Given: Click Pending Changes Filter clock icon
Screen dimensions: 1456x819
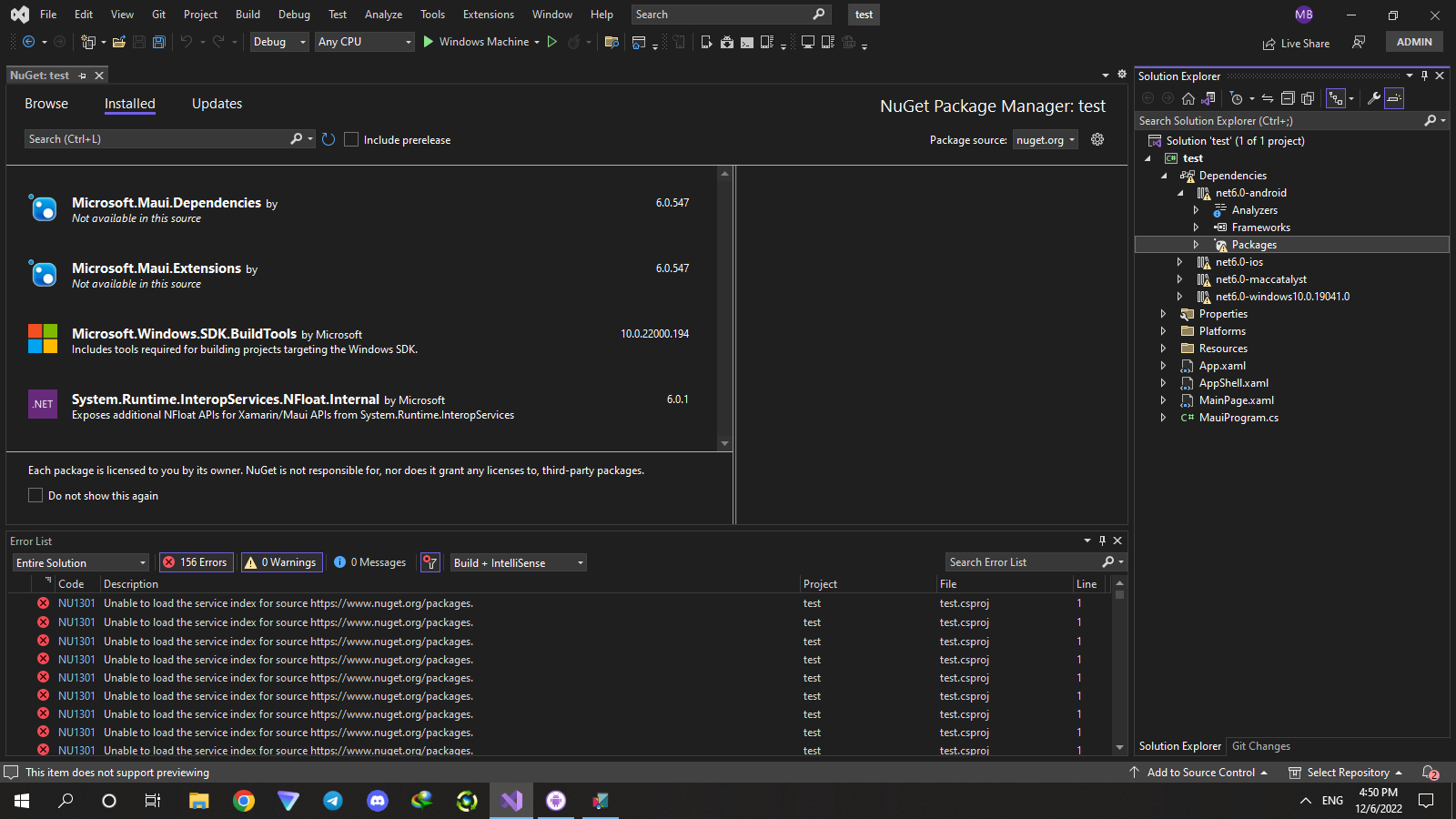Looking at the screenshot, I should (1236, 98).
